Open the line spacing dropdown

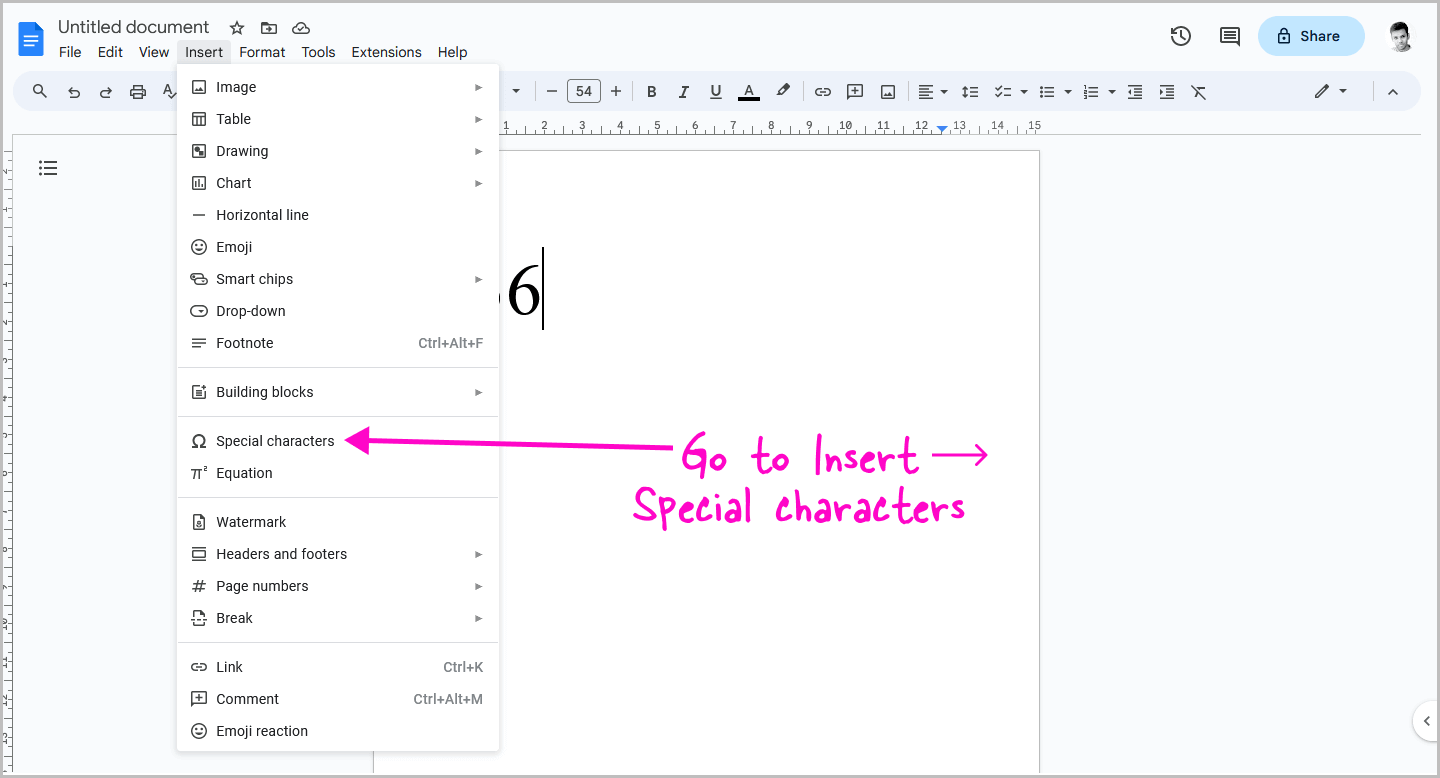970,91
